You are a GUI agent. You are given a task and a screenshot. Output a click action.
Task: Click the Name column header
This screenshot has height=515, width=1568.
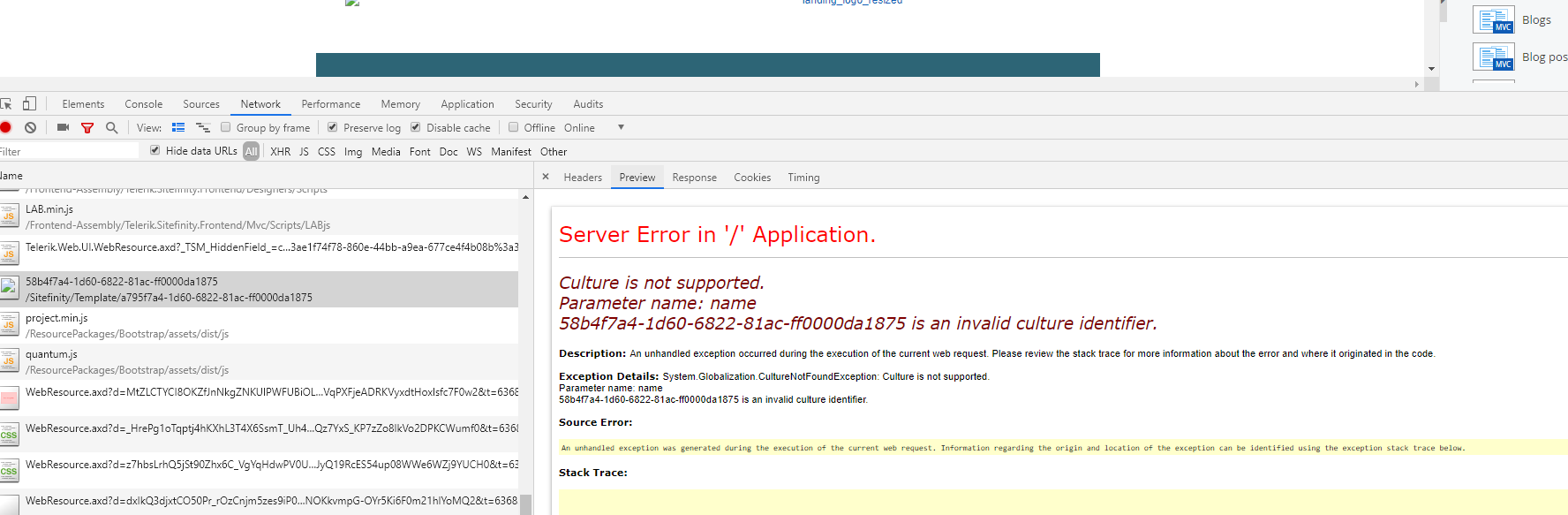pyautogui.click(x=265, y=176)
